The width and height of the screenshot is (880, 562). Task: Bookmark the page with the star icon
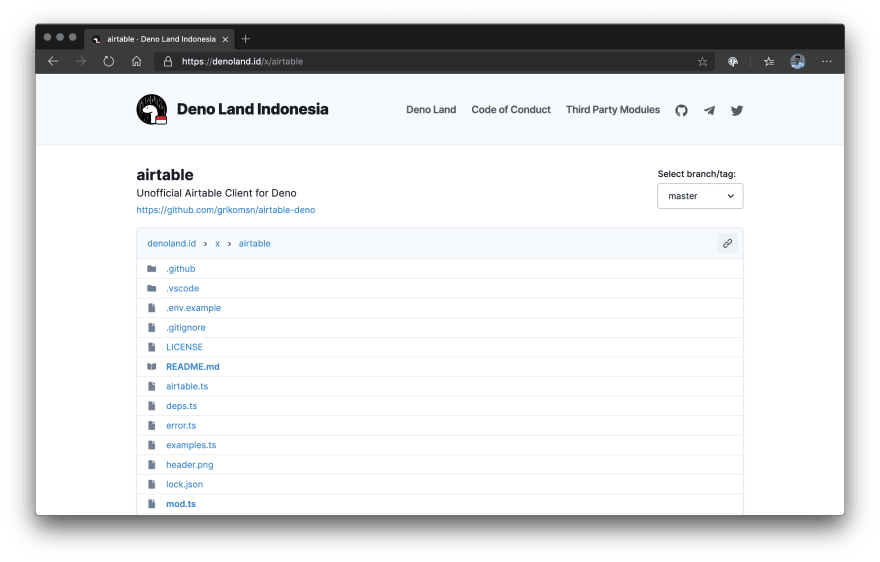(x=703, y=62)
